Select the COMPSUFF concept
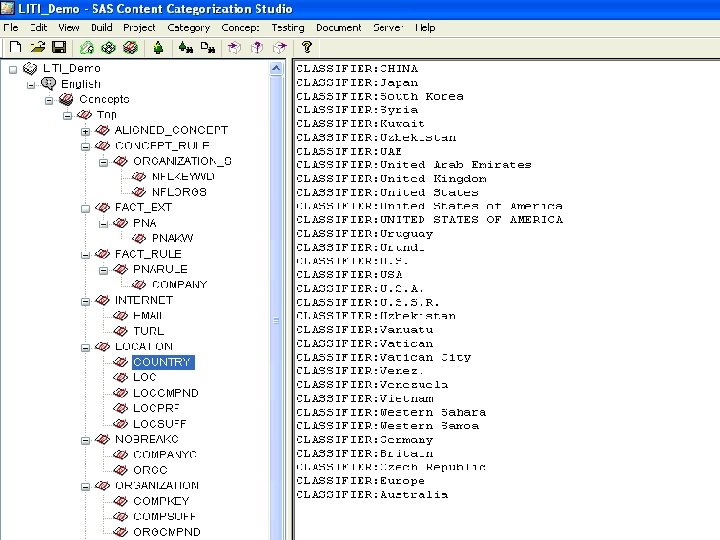This screenshot has height=540, width=720. point(164,516)
